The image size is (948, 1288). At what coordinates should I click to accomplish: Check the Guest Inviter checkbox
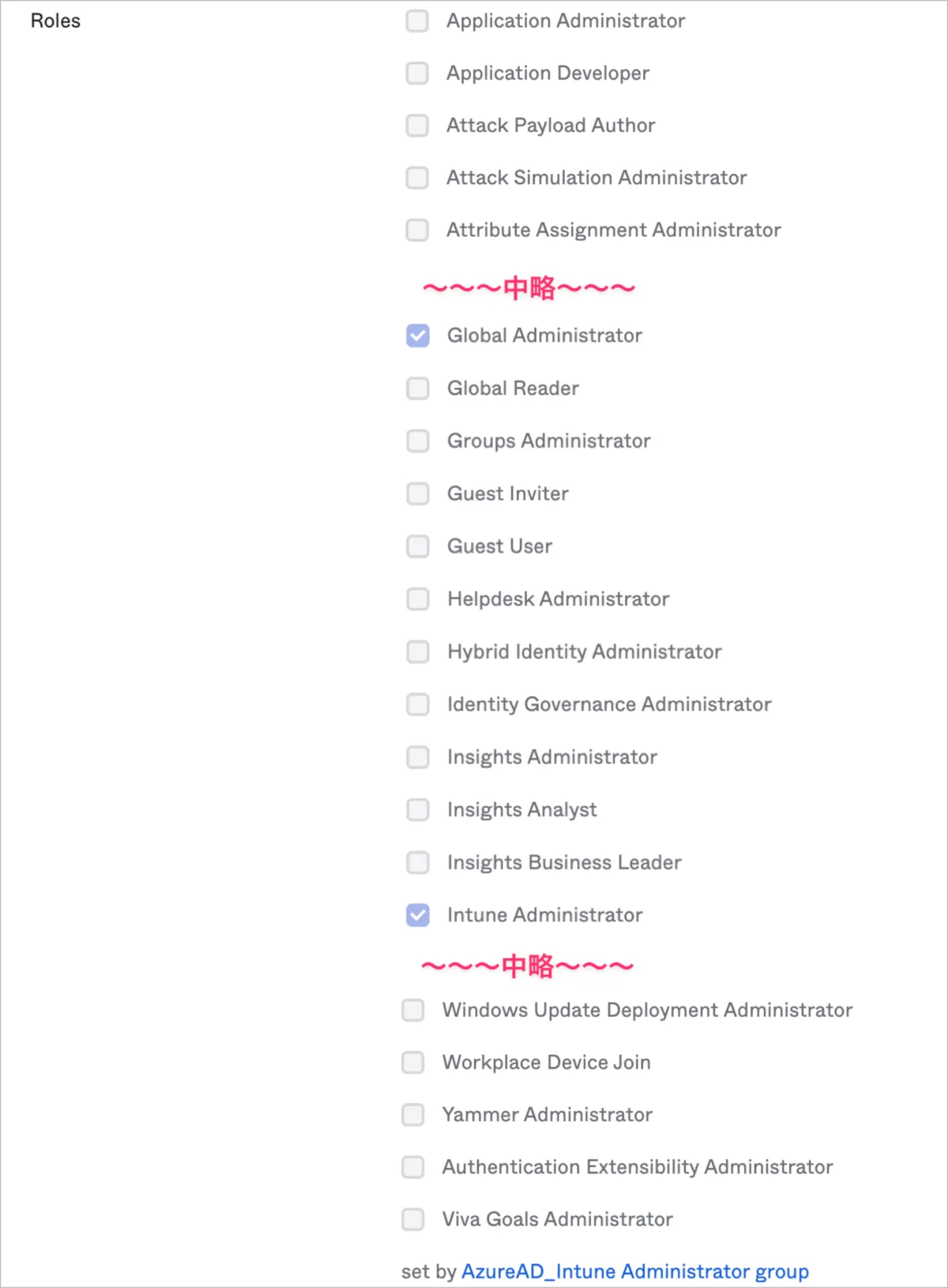tap(418, 494)
